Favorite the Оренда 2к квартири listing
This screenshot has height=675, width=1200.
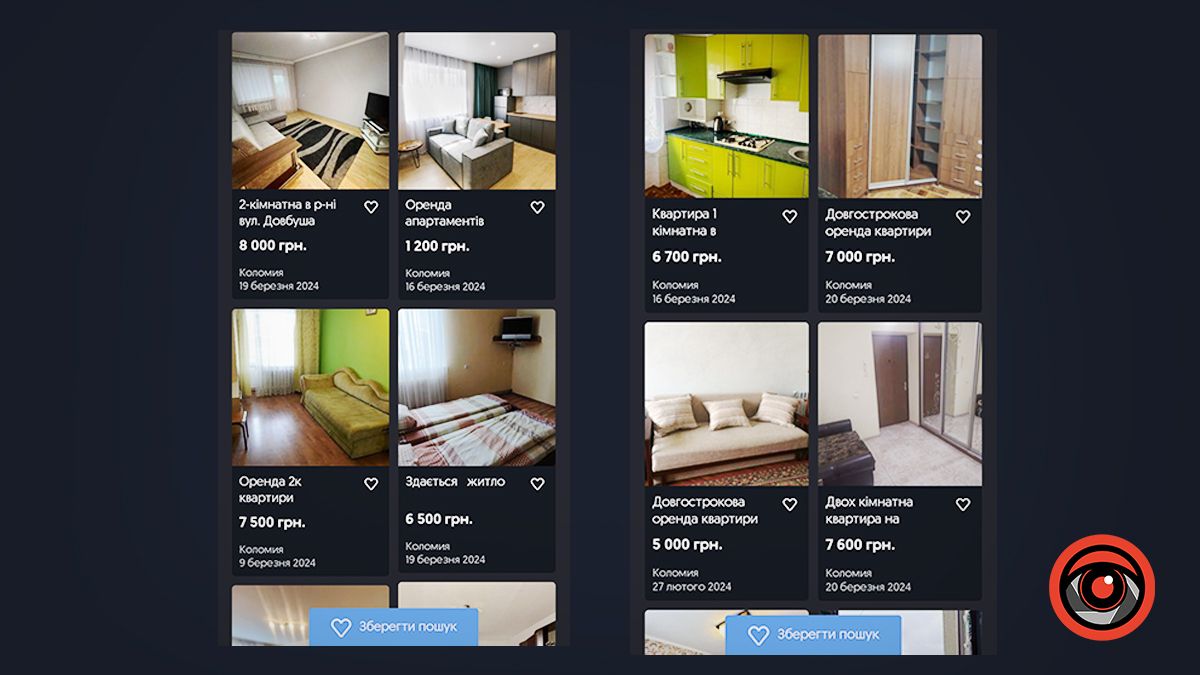(371, 483)
